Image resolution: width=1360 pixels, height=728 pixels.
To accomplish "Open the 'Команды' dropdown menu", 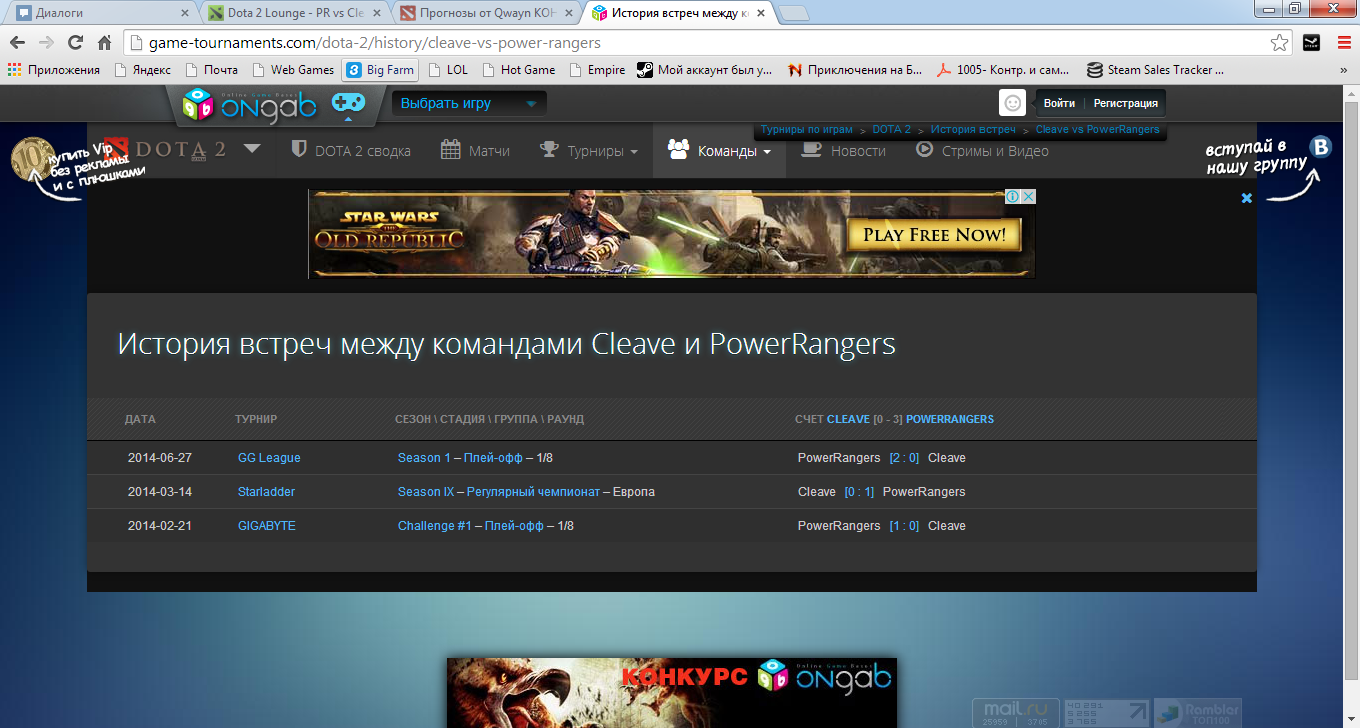I will (719, 151).
